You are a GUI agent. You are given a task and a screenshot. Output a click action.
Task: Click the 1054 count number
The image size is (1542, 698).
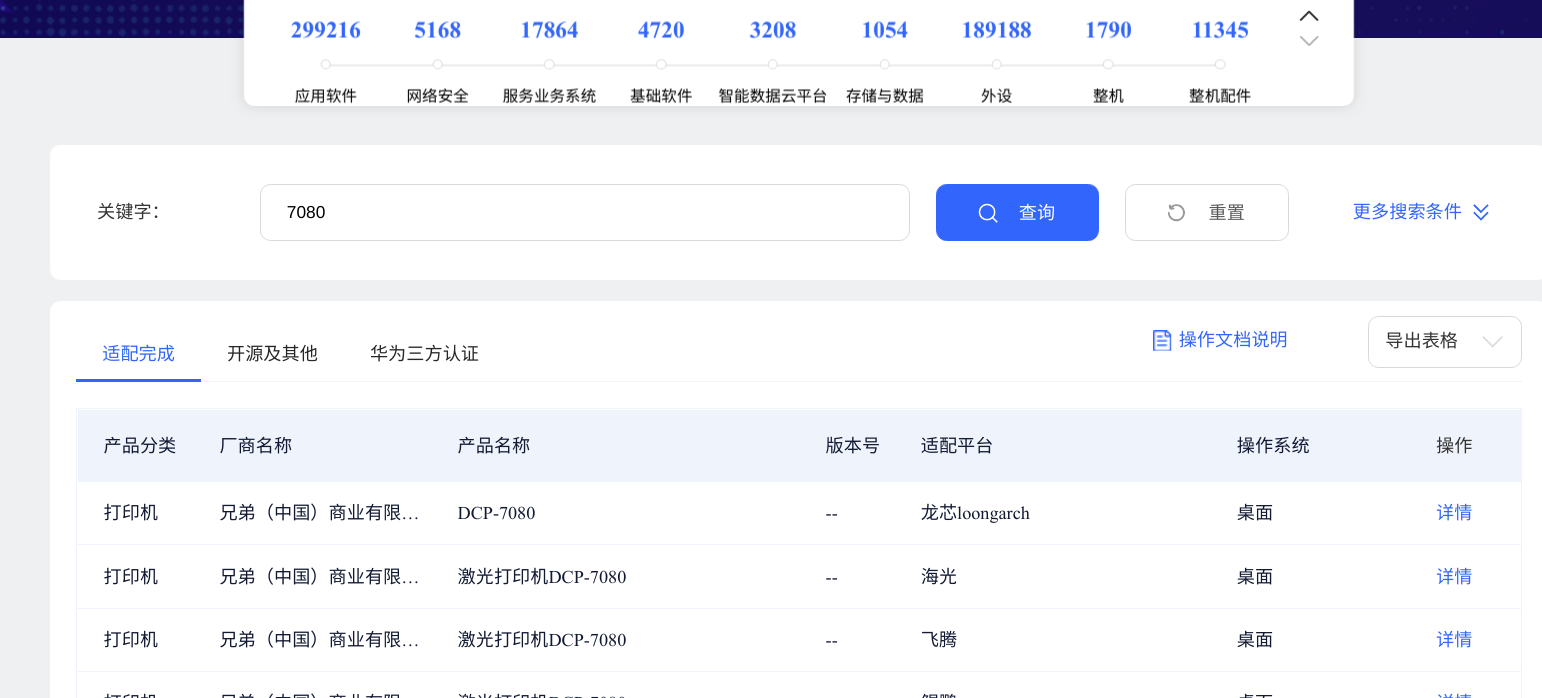pyautogui.click(x=885, y=30)
